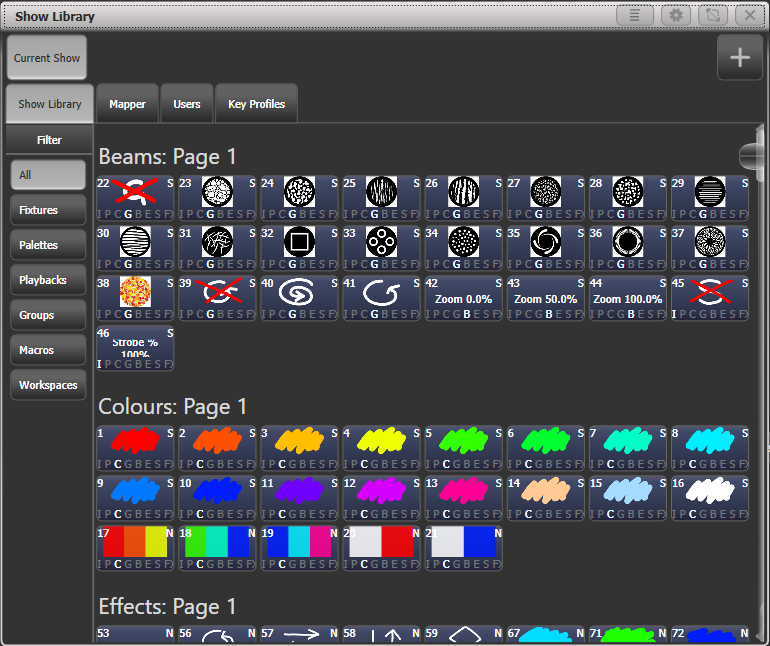Toggle the Fixtures filter

(x=48, y=210)
